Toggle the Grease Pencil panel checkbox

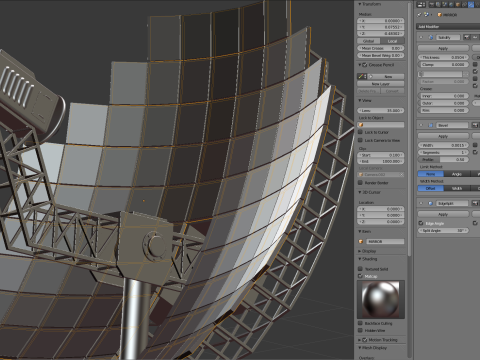pos(365,65)
